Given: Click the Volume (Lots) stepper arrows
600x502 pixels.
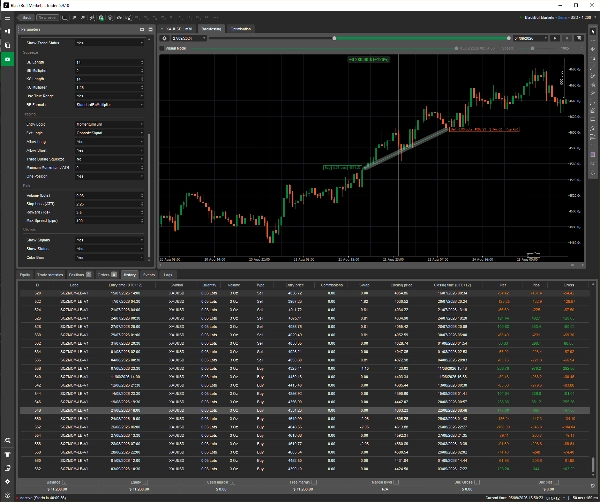Looking at the screenshot, I should (x=142, y=196).
